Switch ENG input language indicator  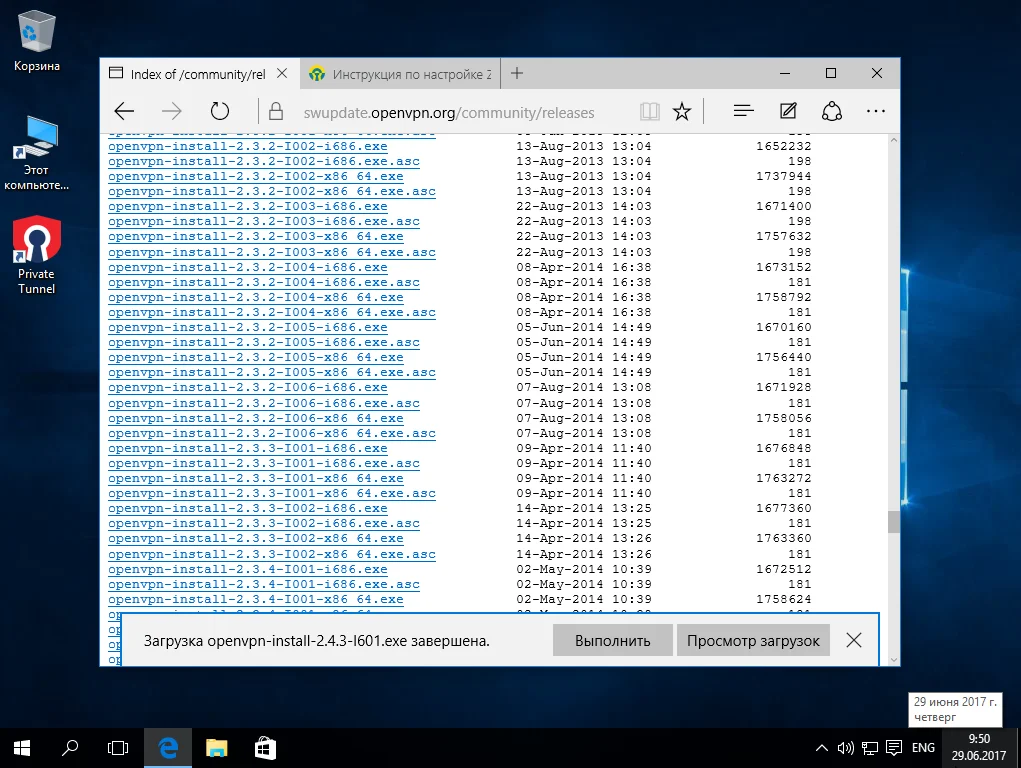[923, 748]
